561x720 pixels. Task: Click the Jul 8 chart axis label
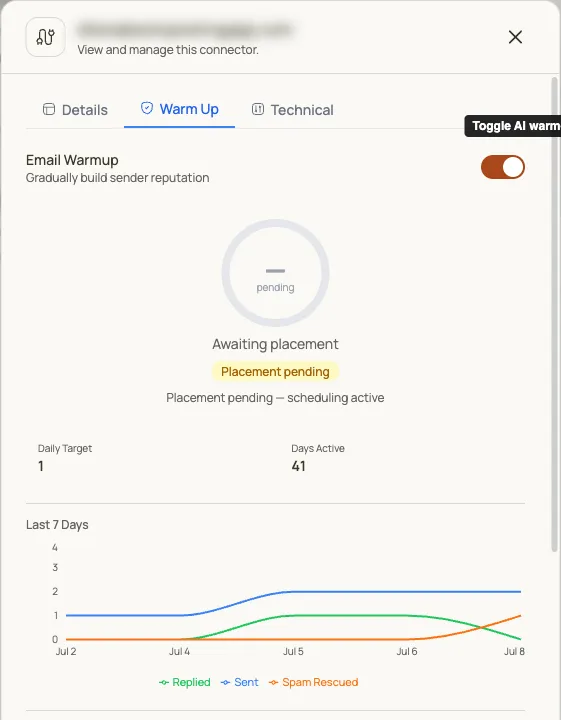514,652
